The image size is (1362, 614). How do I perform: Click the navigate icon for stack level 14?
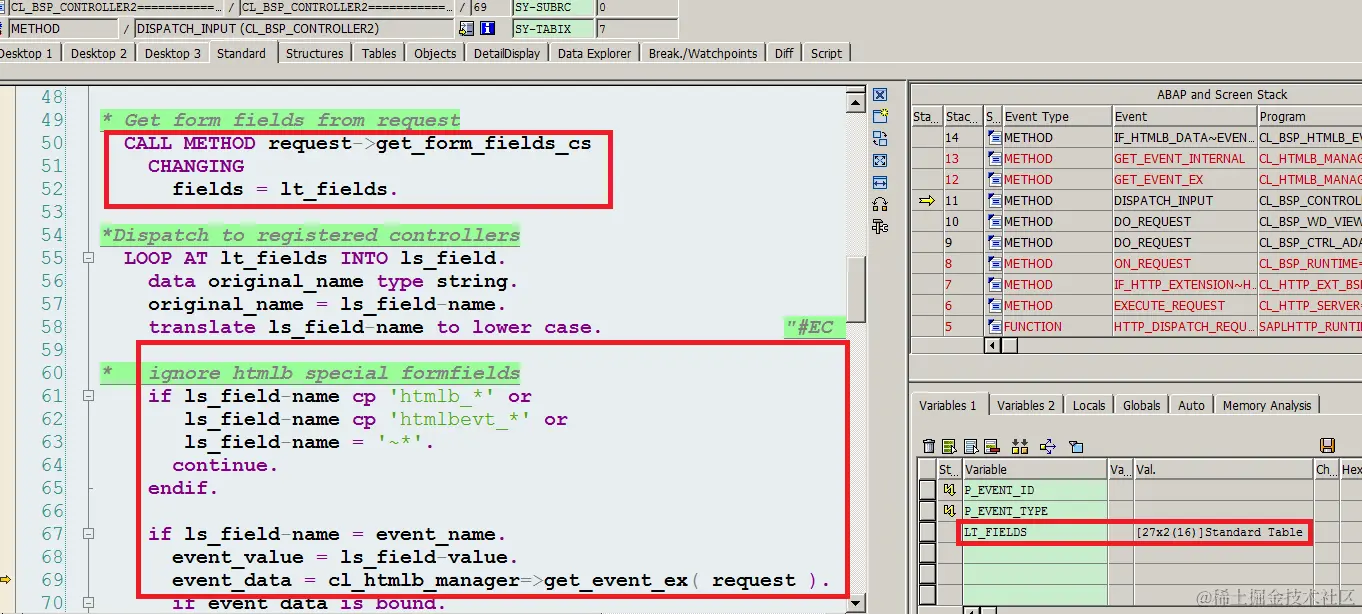coord(994,138)
